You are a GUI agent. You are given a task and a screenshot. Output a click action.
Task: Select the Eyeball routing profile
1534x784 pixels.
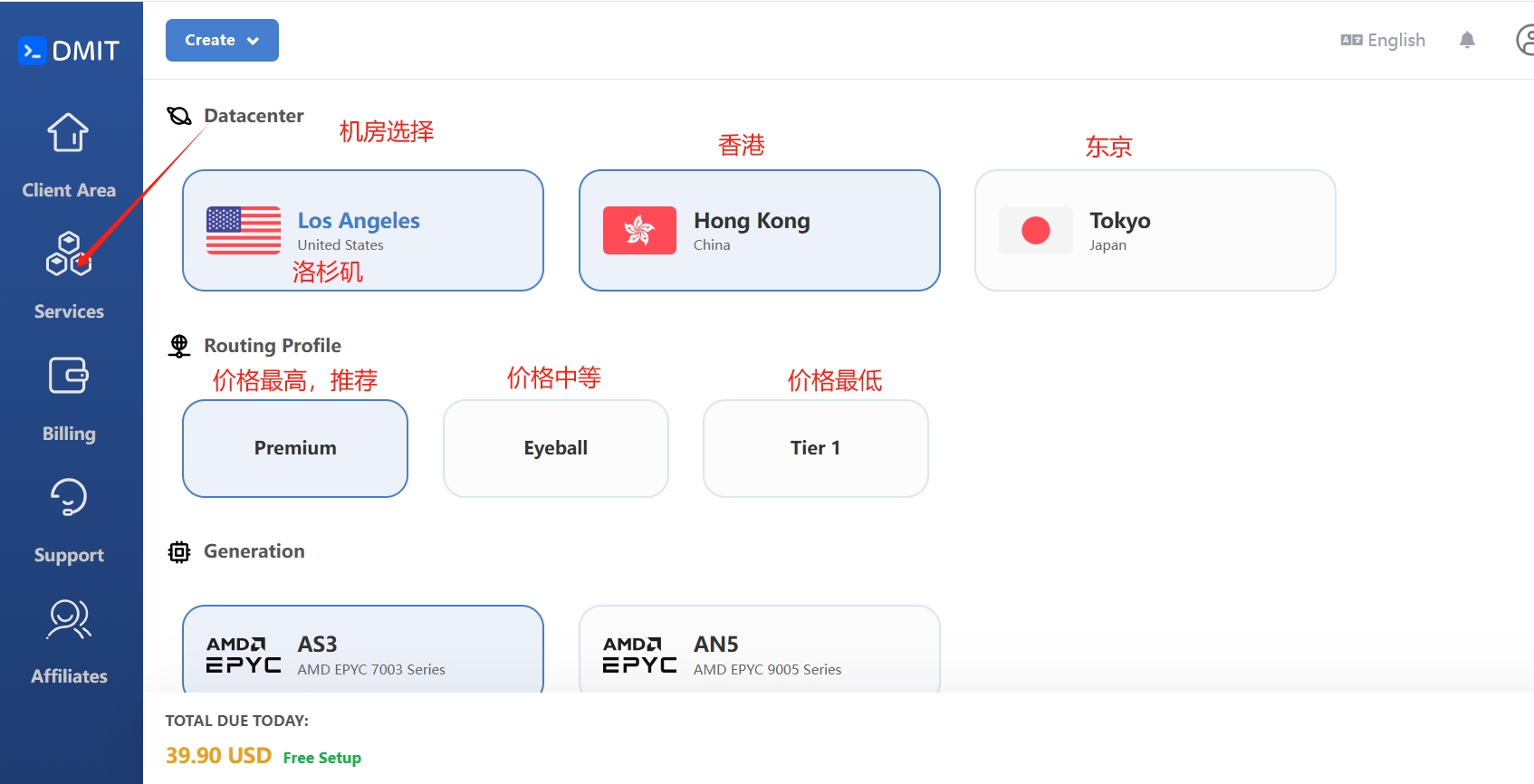pyautogui.click(x=556, y=448)
